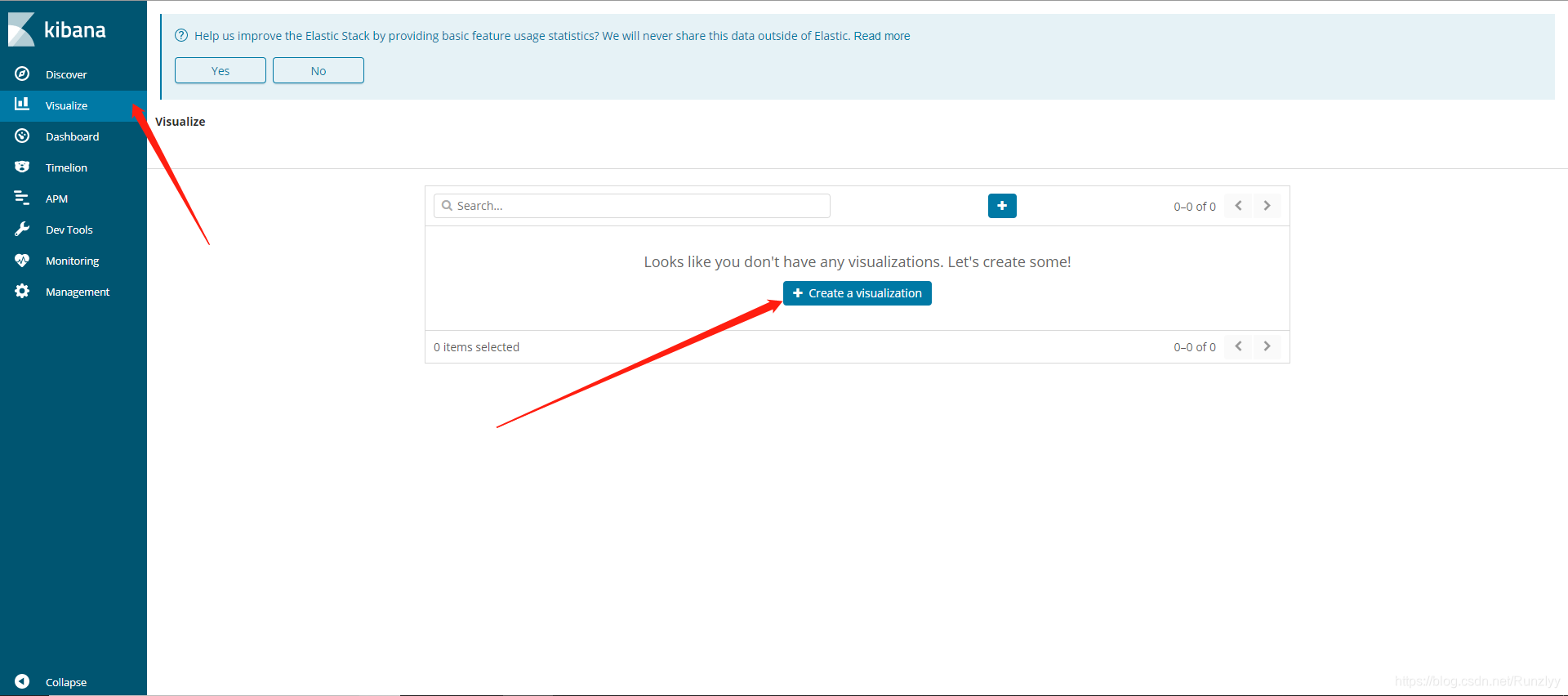The width and height of the screenshot is (1568, 696).
Task: Click the '0 items selected' text
Action: pos(477,347)
